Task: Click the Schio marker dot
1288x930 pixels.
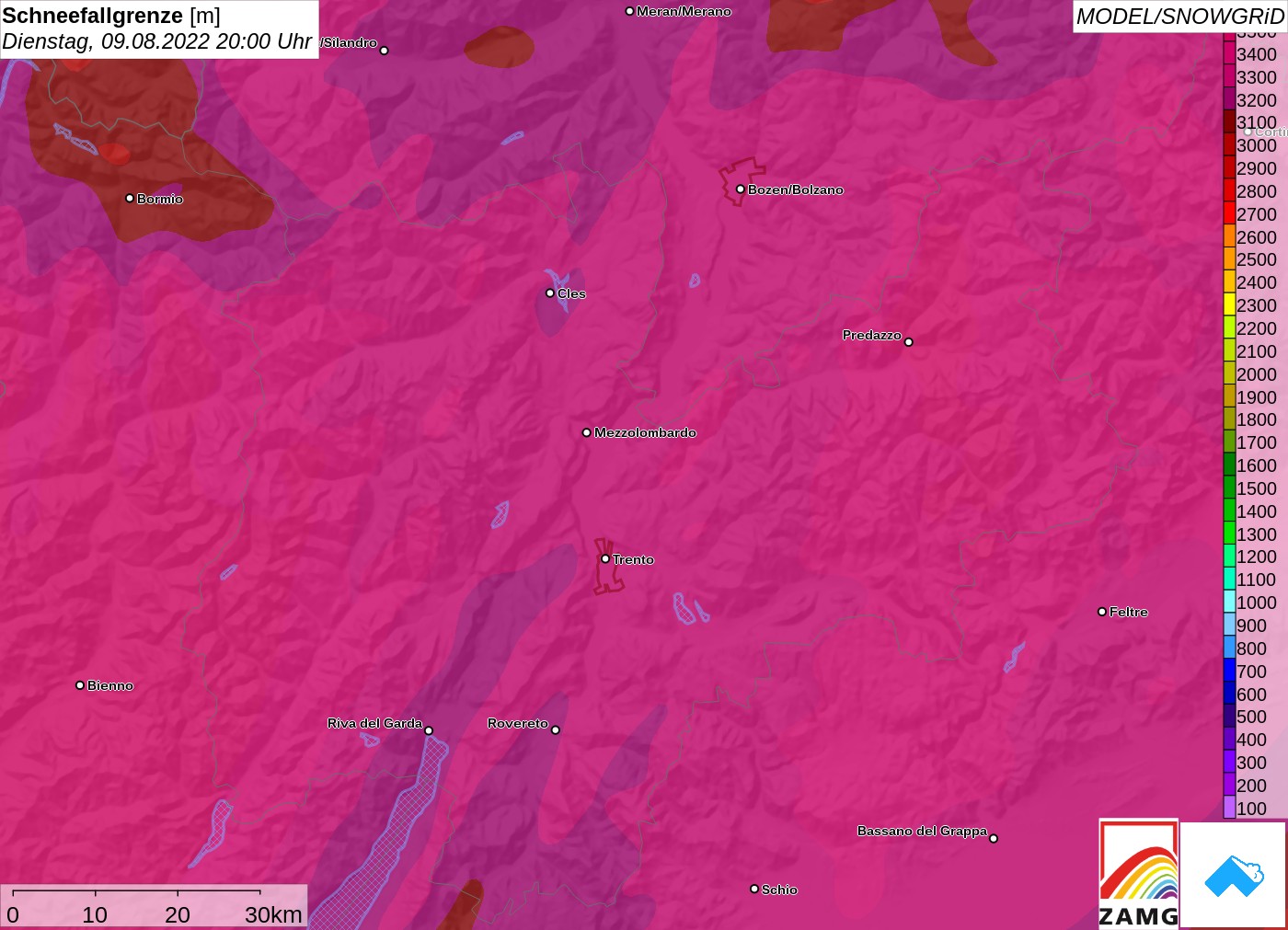Action: [754, 889]
